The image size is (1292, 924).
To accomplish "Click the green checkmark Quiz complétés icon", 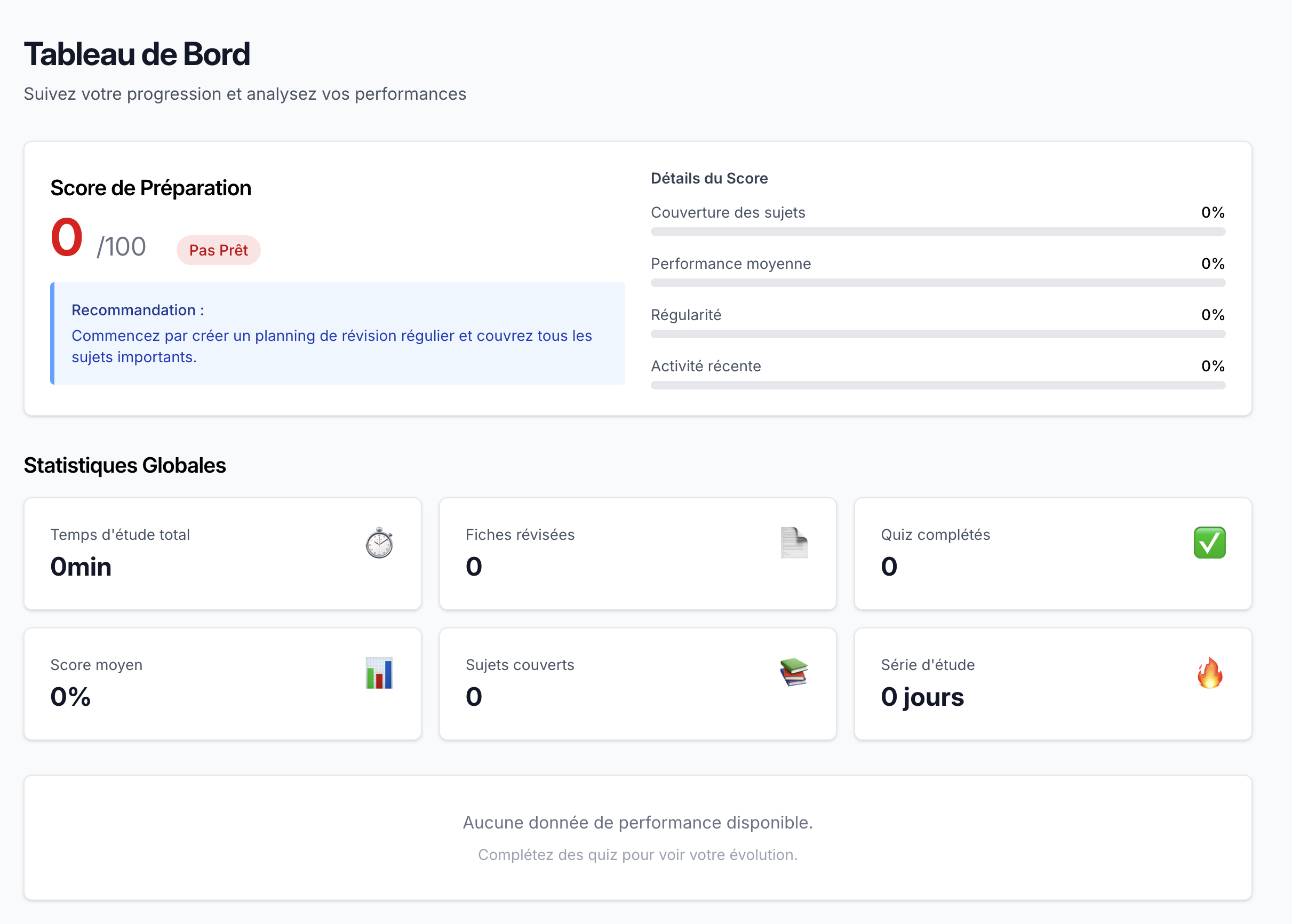I will [1209, 543].
